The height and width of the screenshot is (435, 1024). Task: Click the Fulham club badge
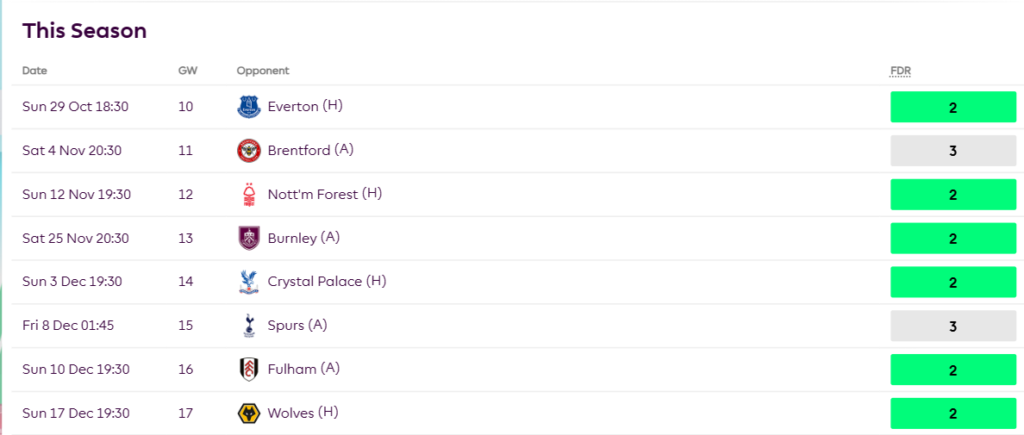(249, 370)
